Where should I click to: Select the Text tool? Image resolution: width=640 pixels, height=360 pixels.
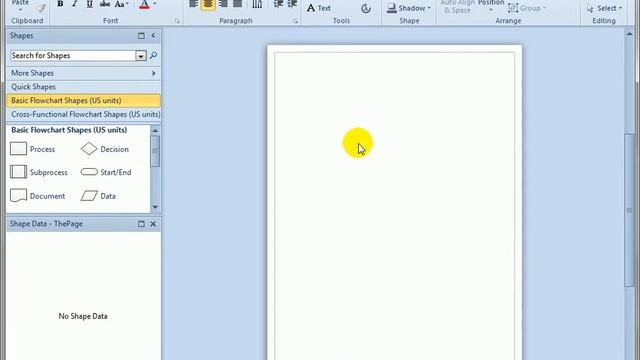tap(319, 8)
